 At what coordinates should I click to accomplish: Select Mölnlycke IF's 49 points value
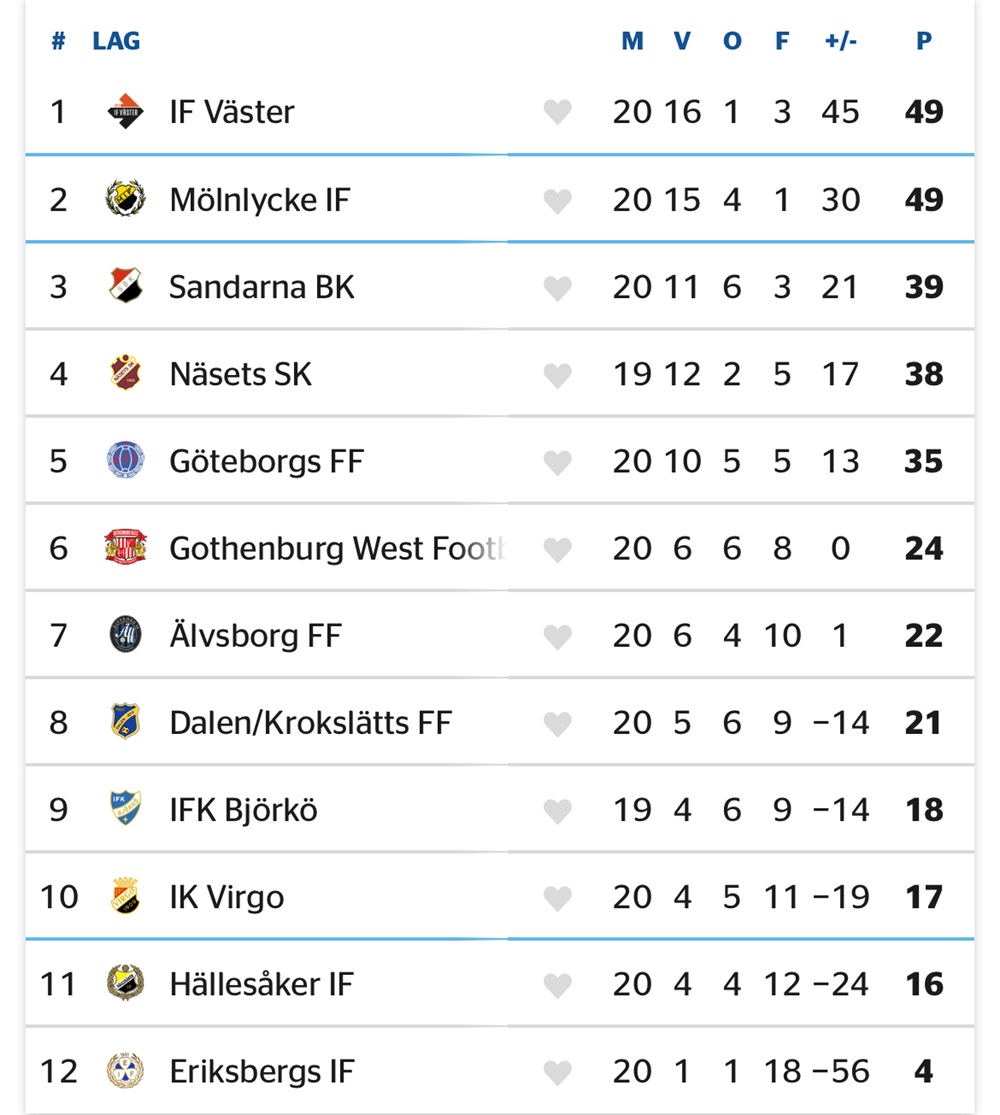[x=923, y=199]
